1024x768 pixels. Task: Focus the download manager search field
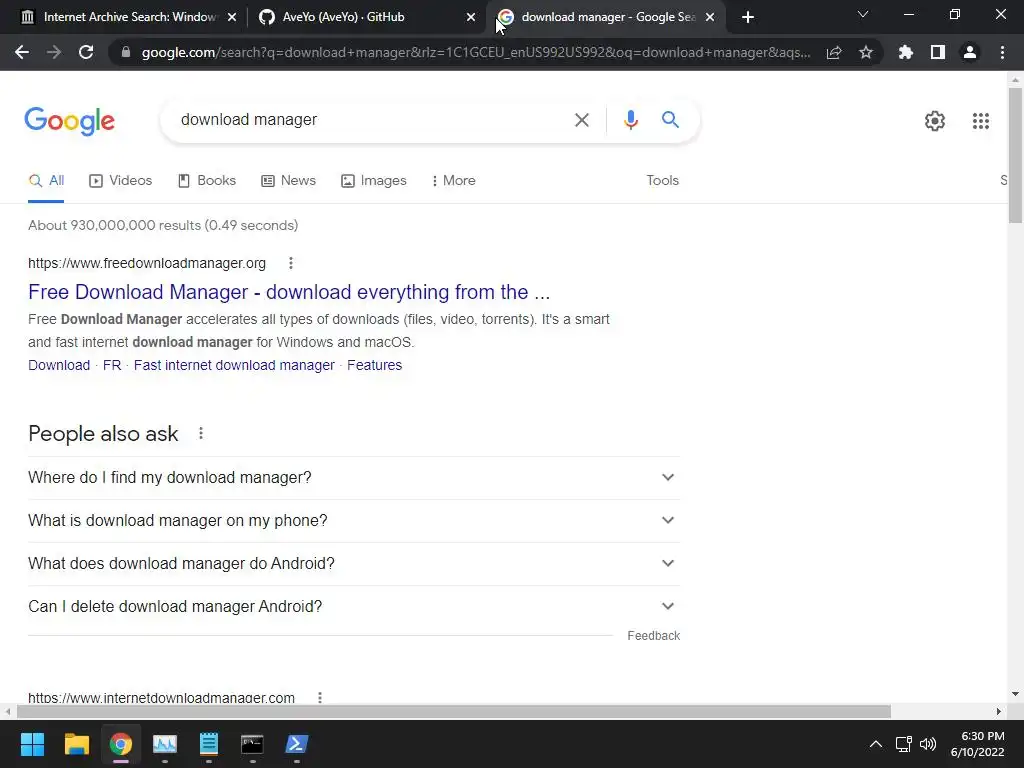pos(369,120)
